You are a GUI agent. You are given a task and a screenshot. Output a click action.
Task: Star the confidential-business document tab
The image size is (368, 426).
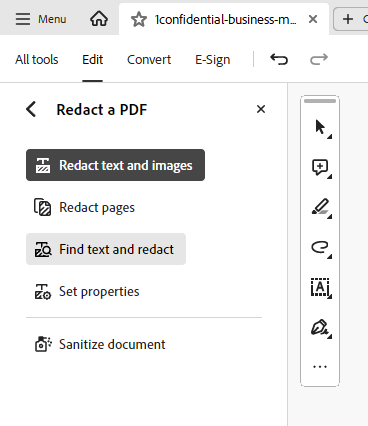[x=139, y=19]
